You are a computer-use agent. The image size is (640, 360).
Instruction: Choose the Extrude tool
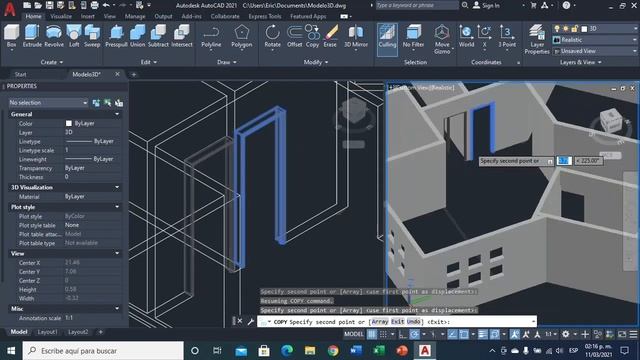[32, 36]
